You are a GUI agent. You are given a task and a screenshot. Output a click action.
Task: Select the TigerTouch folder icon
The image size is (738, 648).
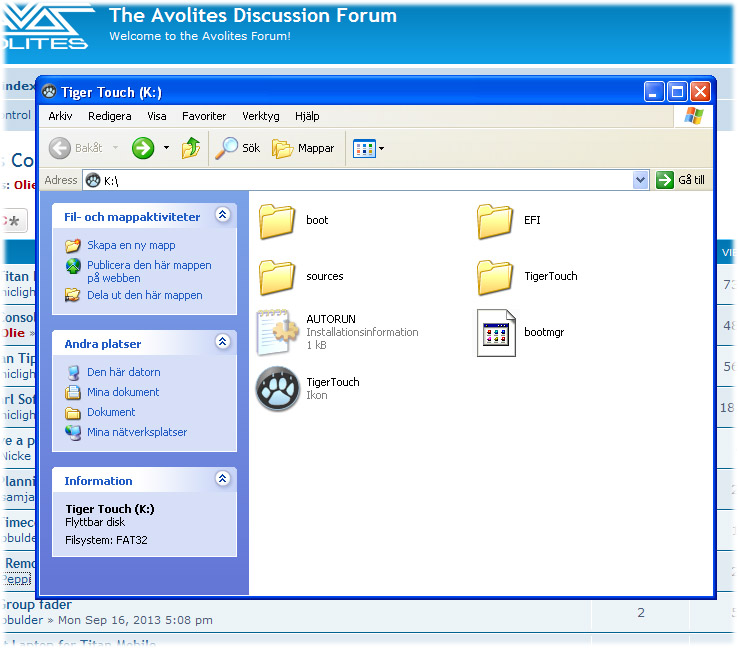coord(495,277)
